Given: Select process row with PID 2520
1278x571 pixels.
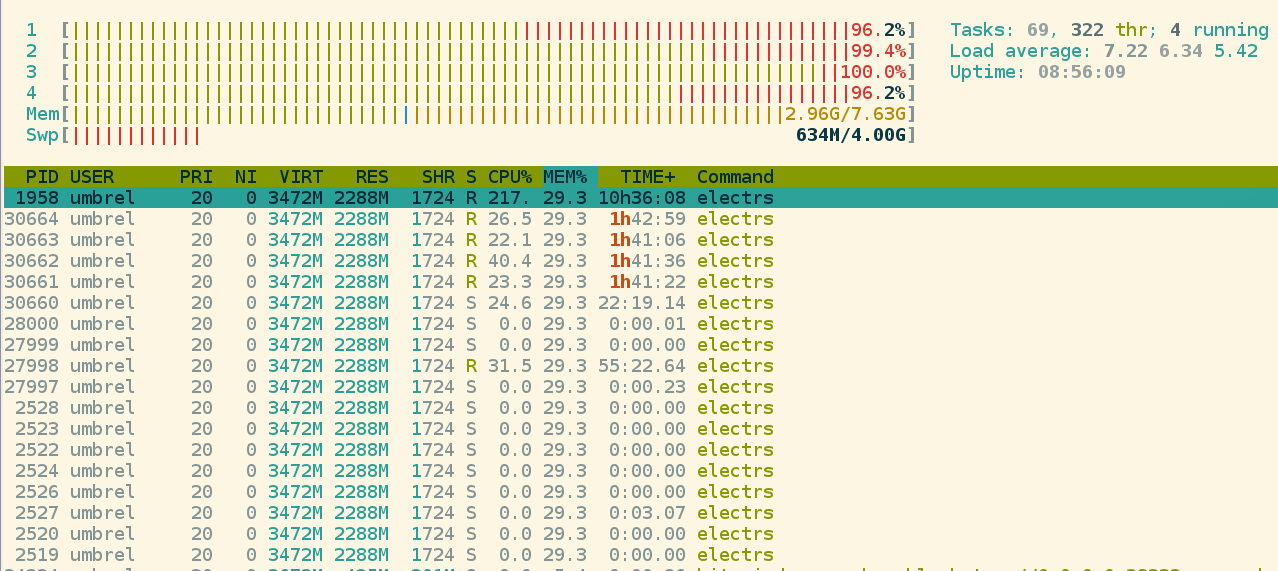Looking at the screenshot, I should [640, 534].
